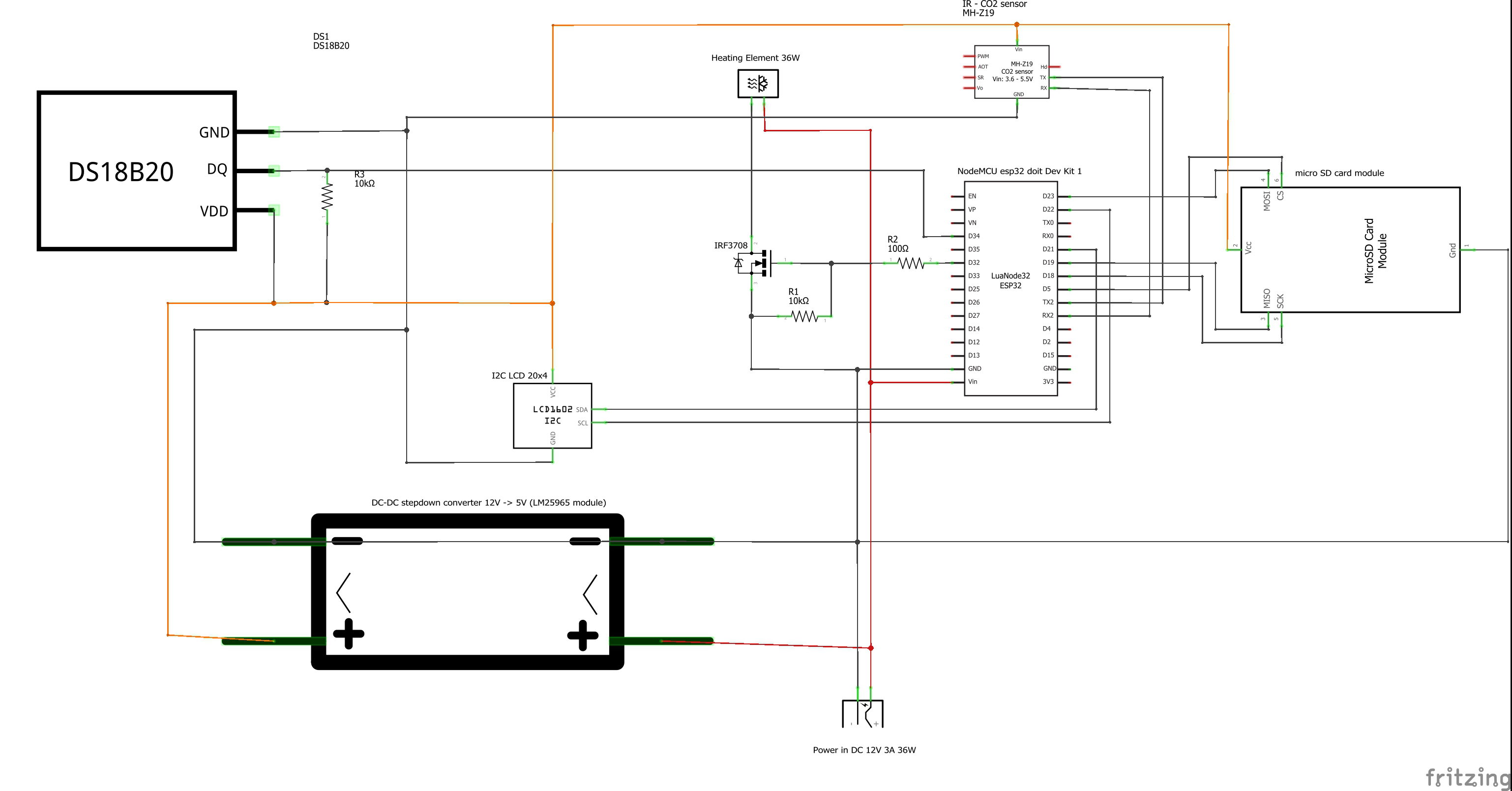The image size is (1512, 791).
Task: Click the ESP32 Vin pin label
Action: (x=973, y=382)
